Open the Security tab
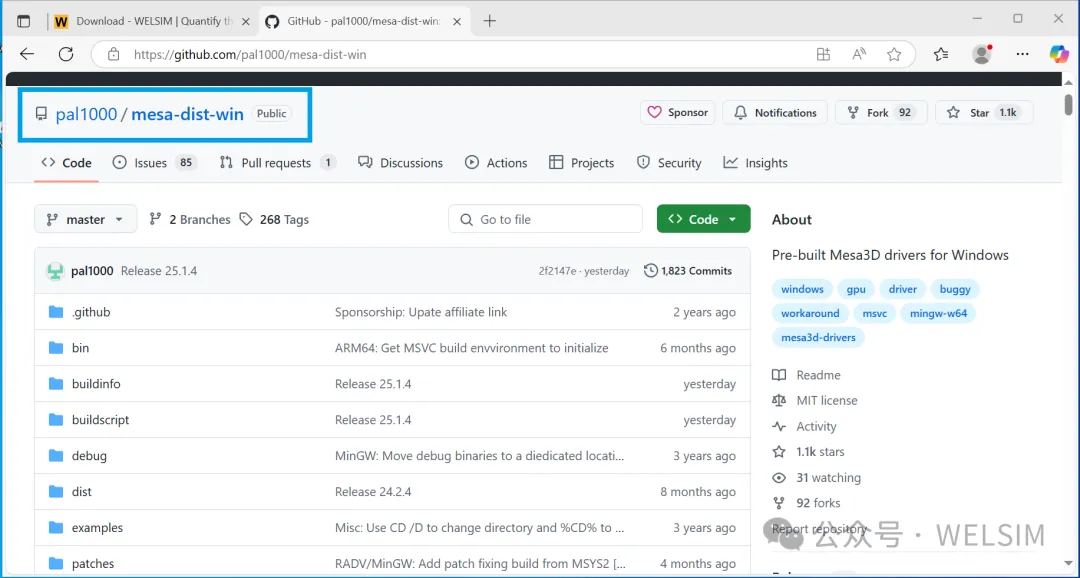The width and height of the screenshot is (1080, 578). click(x=669, y=163)
